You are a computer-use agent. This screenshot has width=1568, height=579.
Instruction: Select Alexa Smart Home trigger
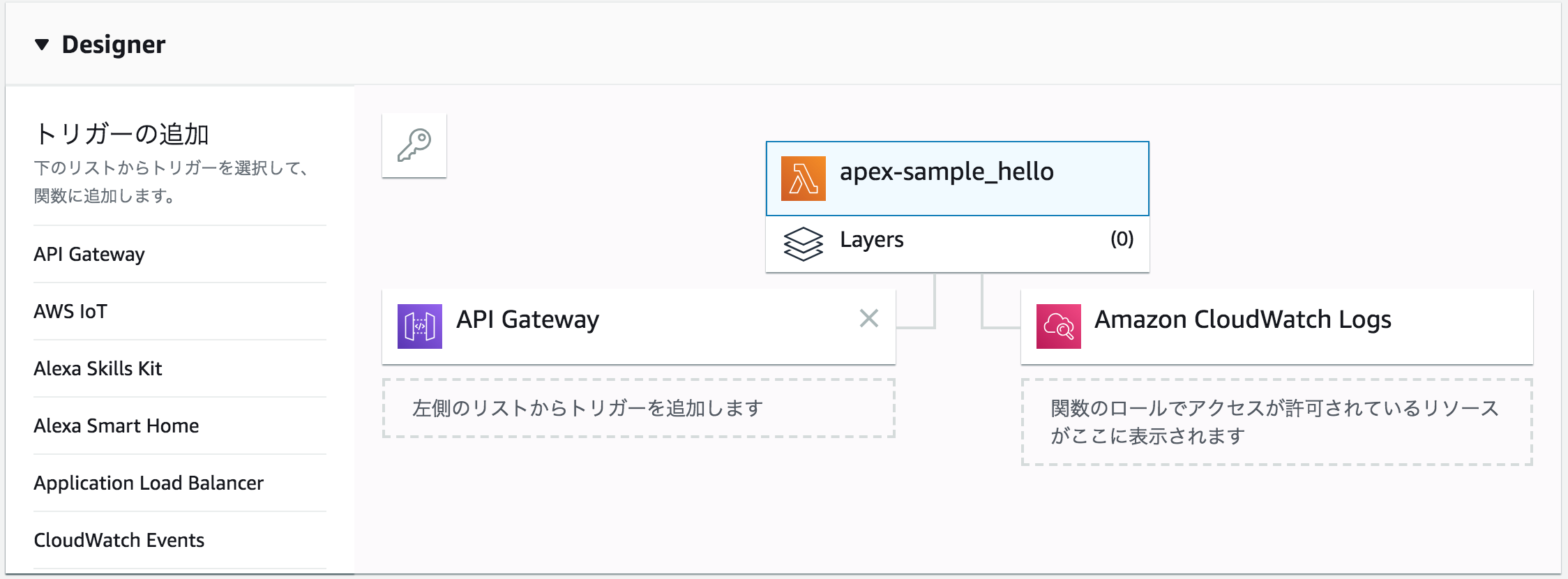pyautogui.click(x=116, y=426)
